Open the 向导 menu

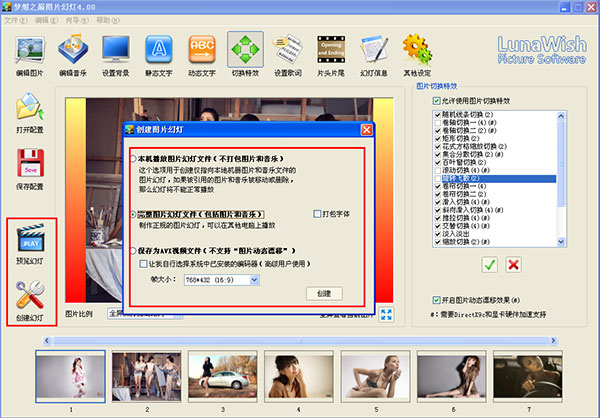click(77, 20)
